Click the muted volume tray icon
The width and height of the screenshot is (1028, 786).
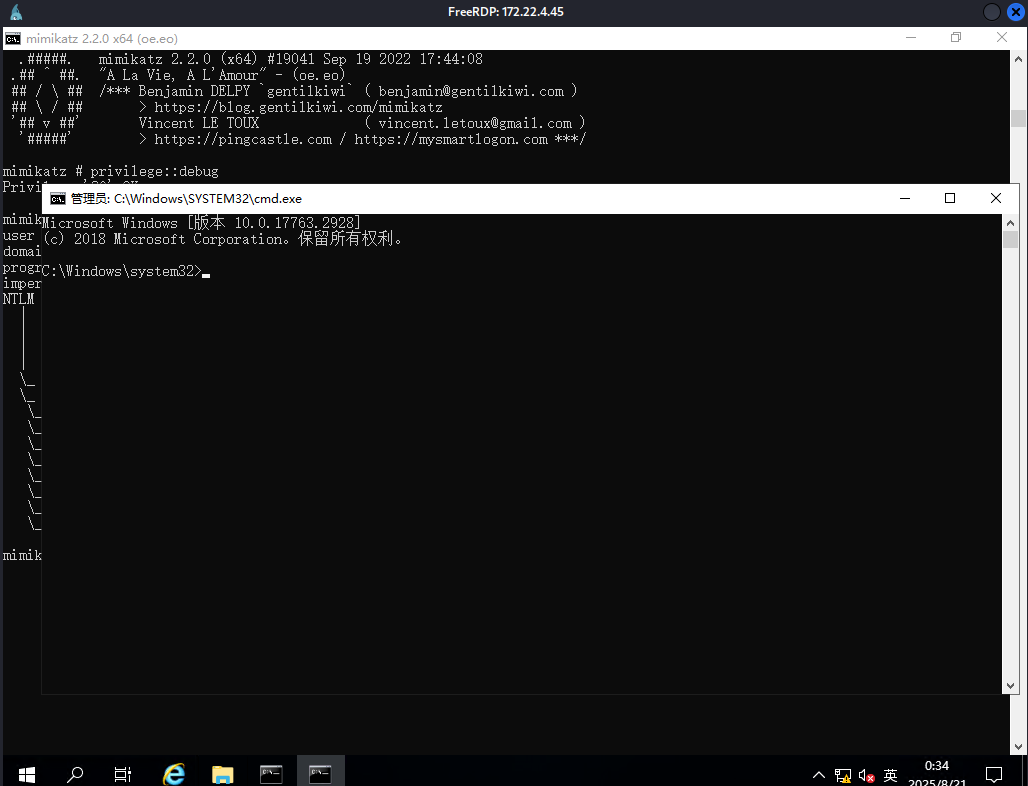click(x=866, y=776)
